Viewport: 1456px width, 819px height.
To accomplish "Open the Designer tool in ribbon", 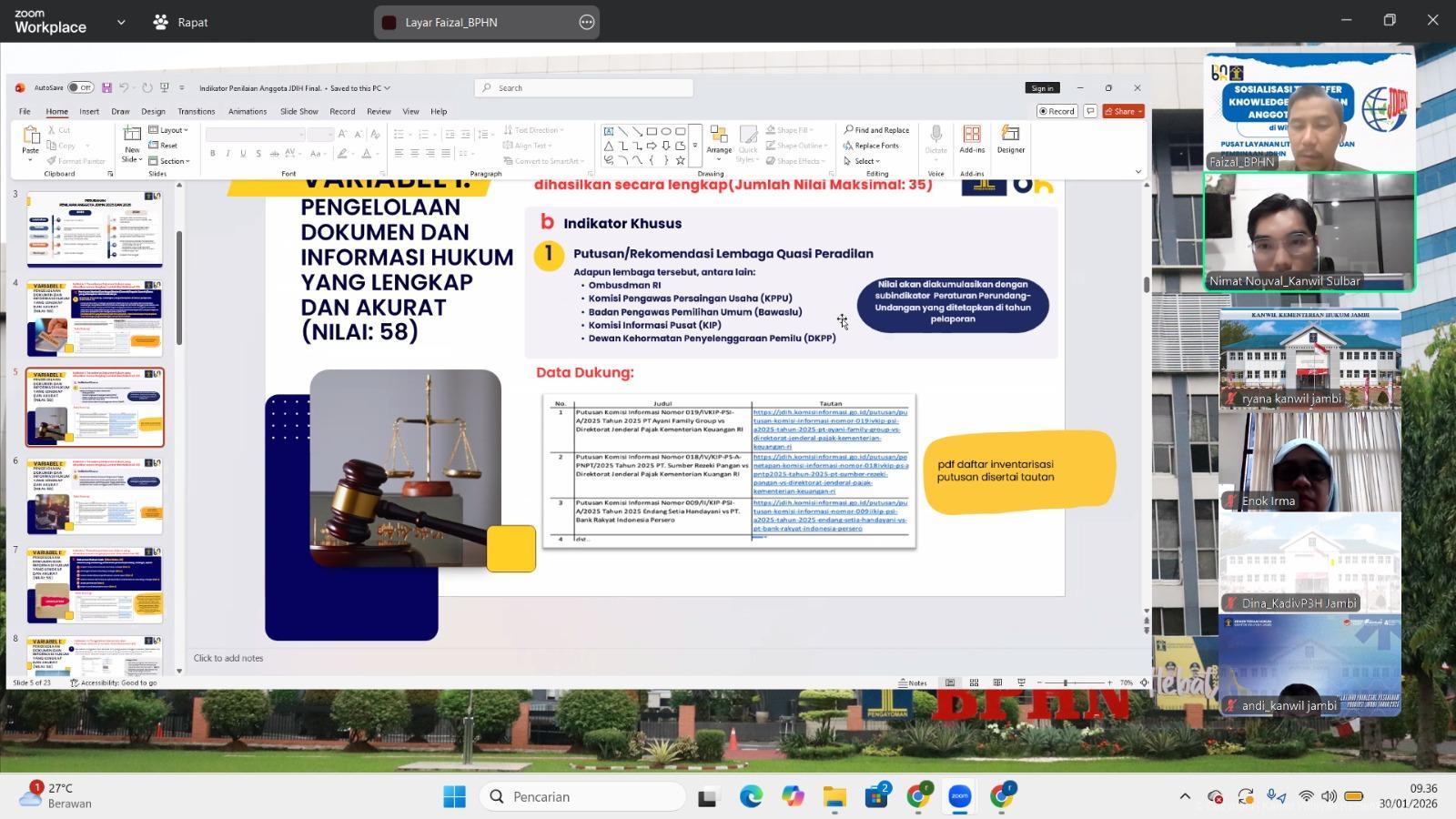I will click(1010, 139).
